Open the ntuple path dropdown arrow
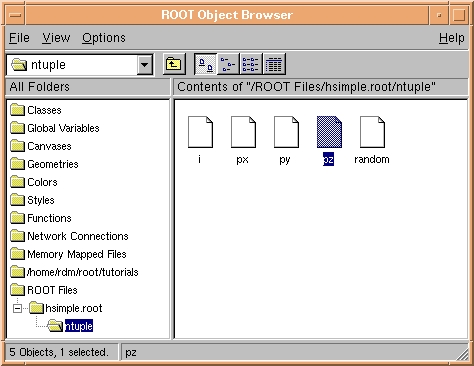 tap(144, 64)
